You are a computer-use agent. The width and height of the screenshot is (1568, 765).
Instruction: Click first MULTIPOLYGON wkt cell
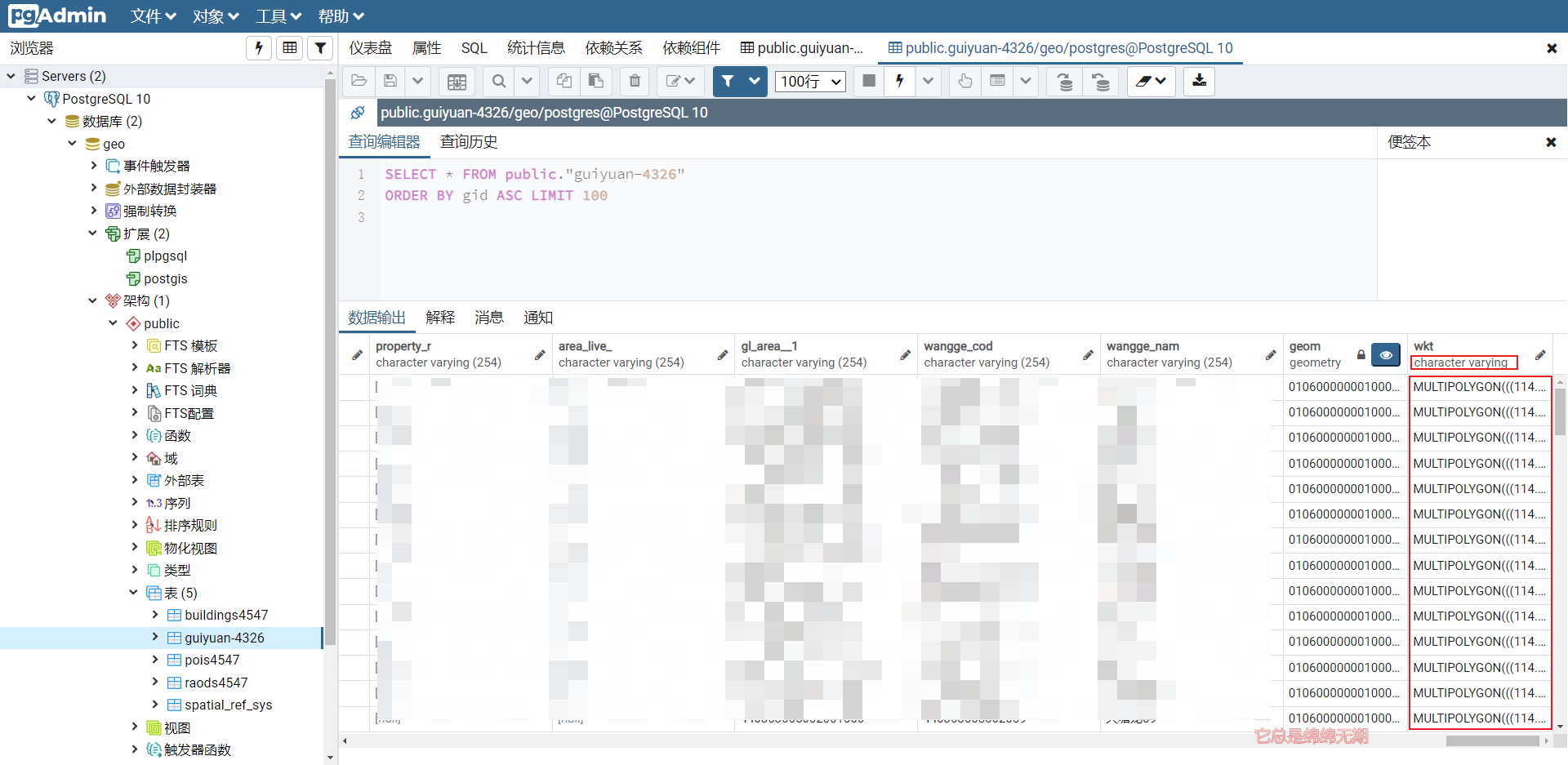coord(1479,387)
